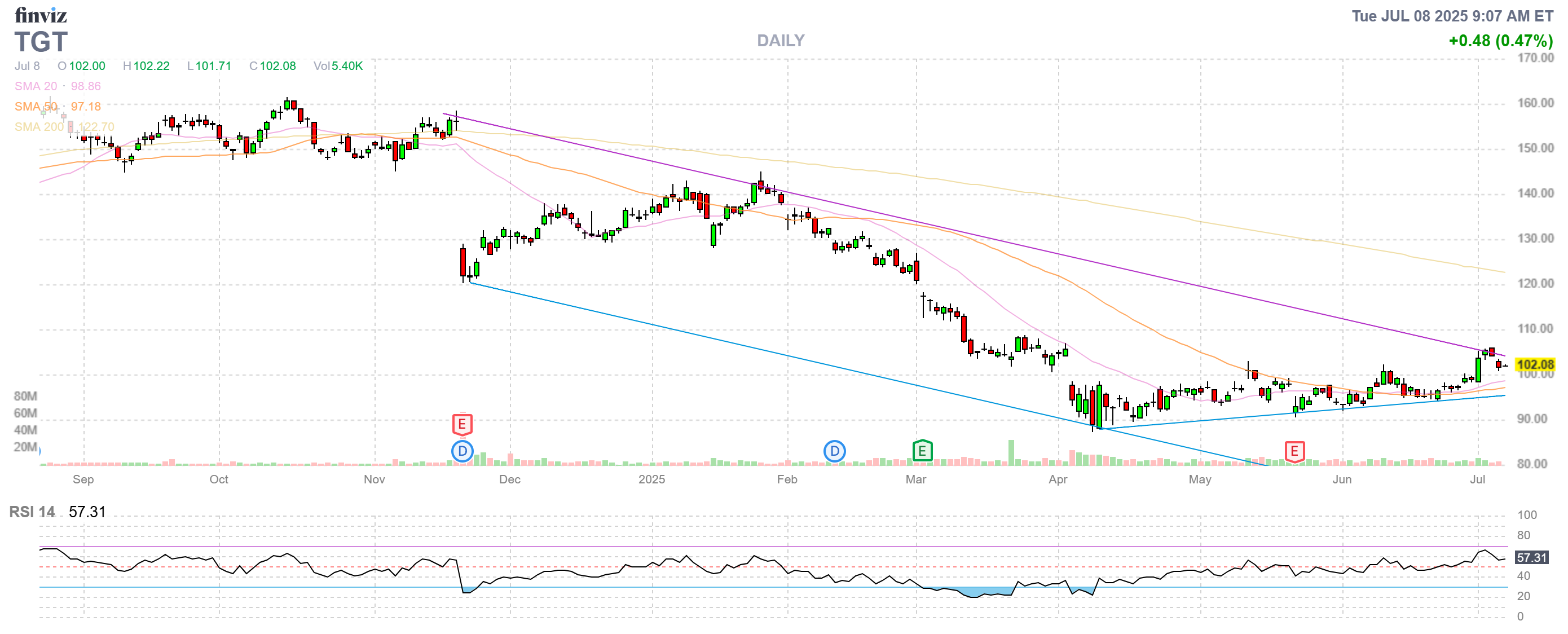Select the 2025 label on the time axis
Image resolution: width=1568 pixels, height=634 pixels.
coord(651,479)
